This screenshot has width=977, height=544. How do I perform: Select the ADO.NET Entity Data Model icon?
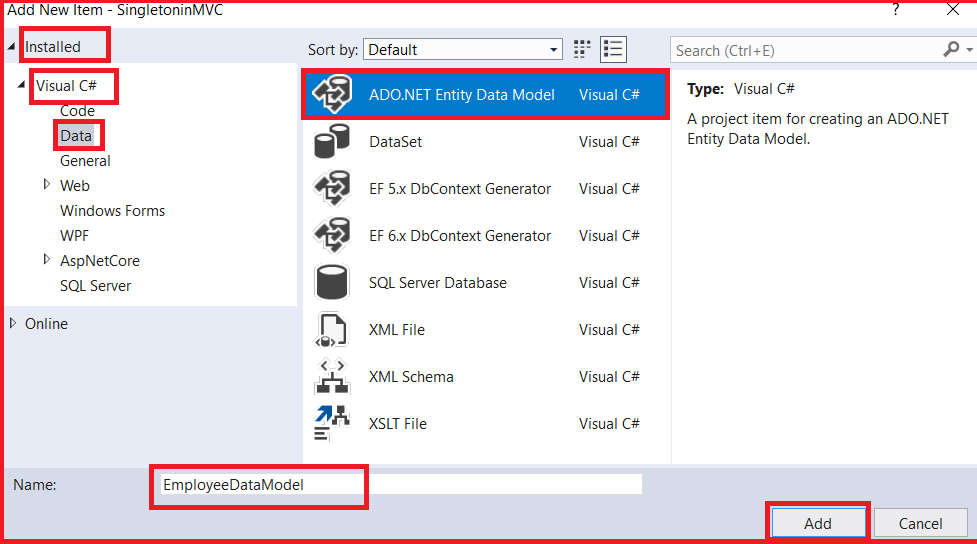332,94
